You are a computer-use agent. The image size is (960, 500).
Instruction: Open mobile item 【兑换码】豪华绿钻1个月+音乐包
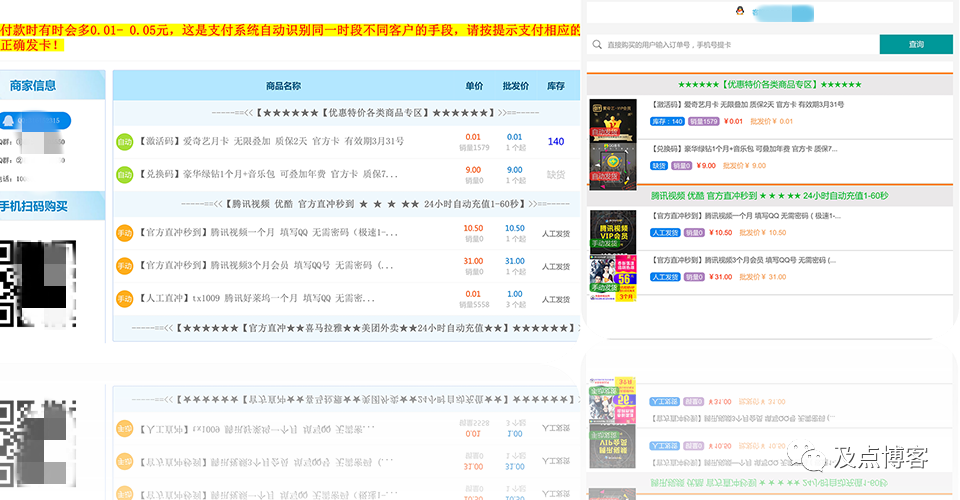point(743,149)
